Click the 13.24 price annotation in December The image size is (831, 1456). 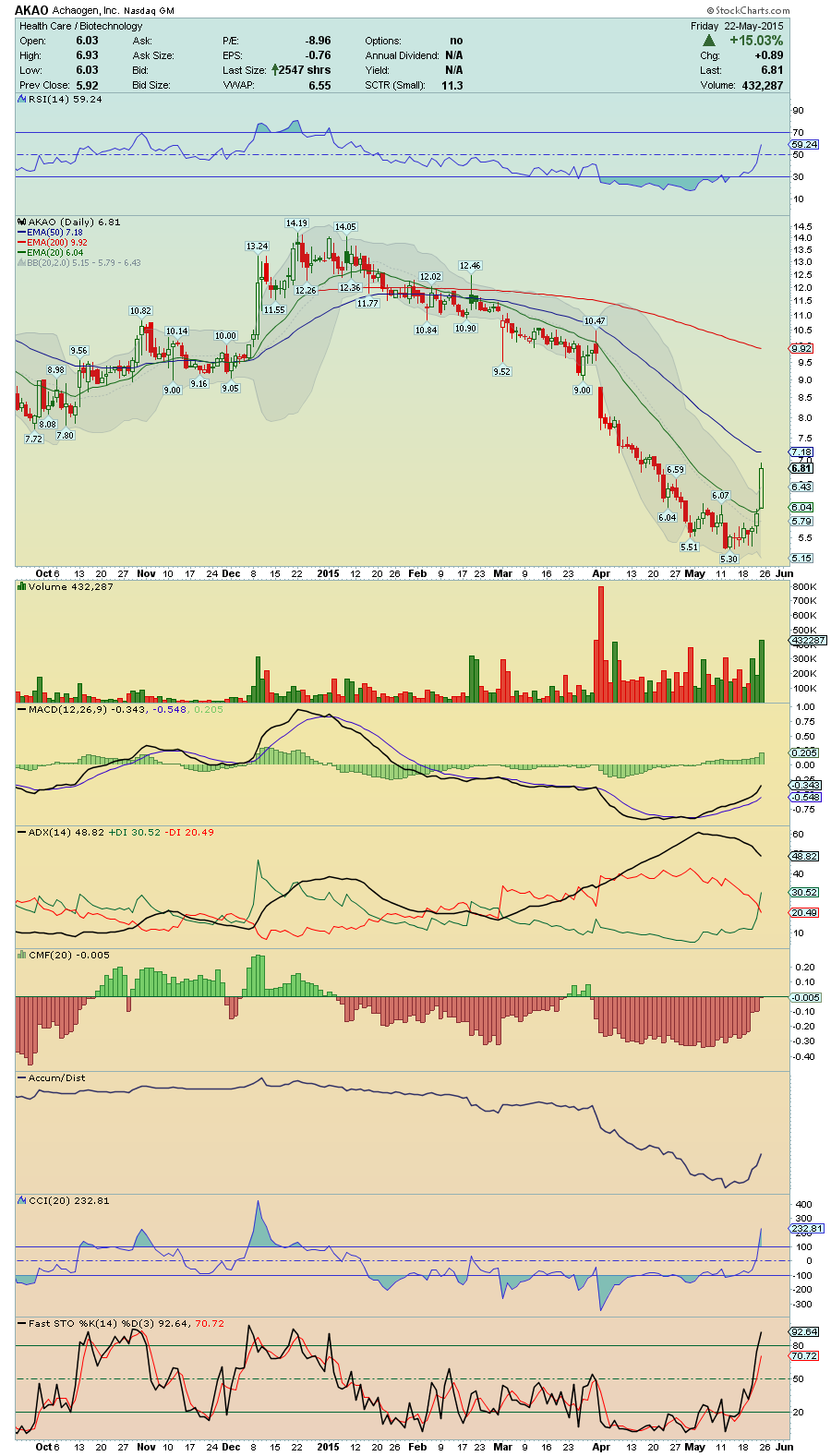[257, 247]
